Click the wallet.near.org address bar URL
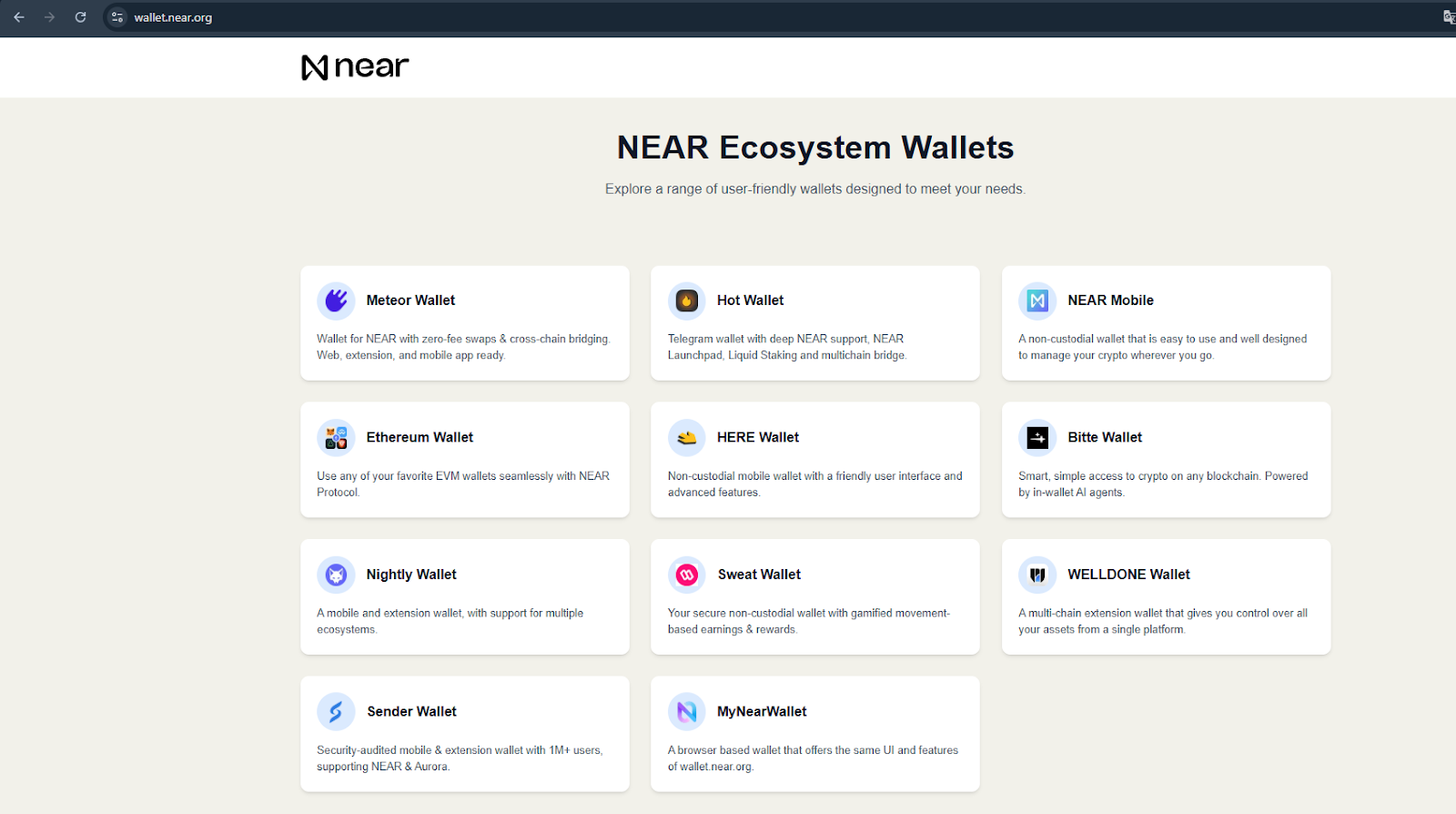The image size is (1456, 814). pyautogui.click(x=173, y=17)
